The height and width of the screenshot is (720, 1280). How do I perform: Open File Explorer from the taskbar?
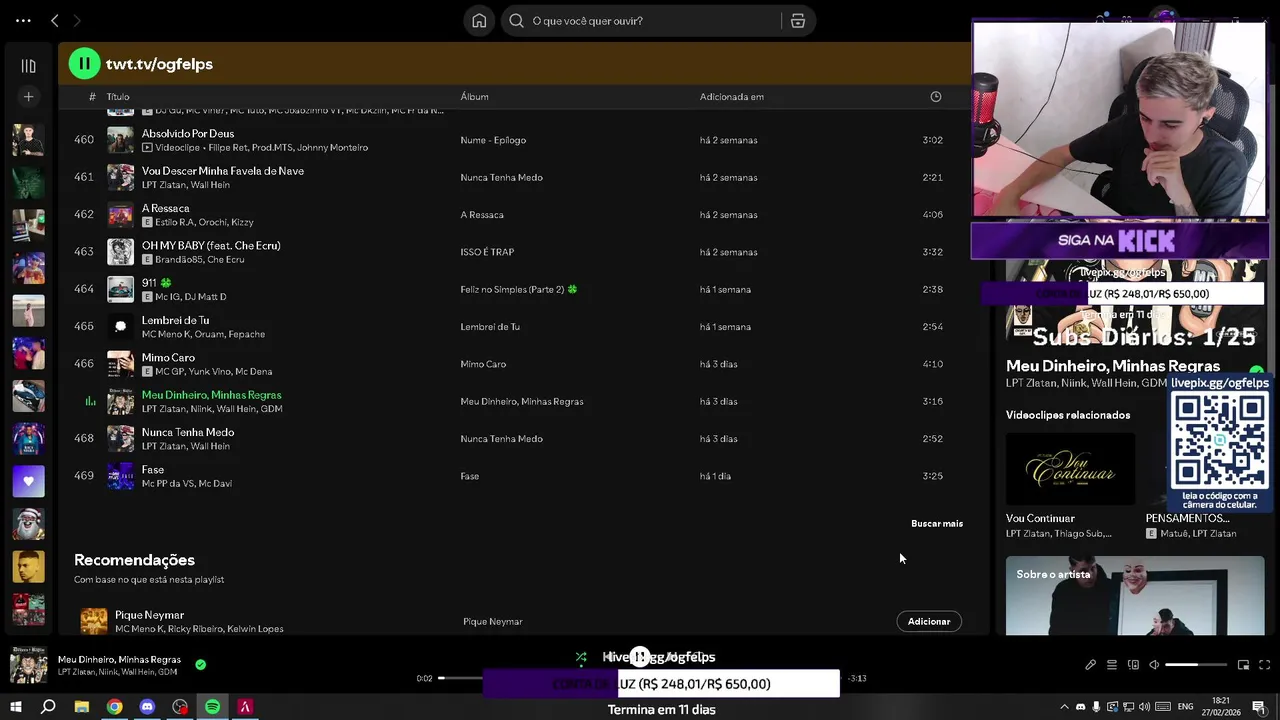click(x=82, y=707)
